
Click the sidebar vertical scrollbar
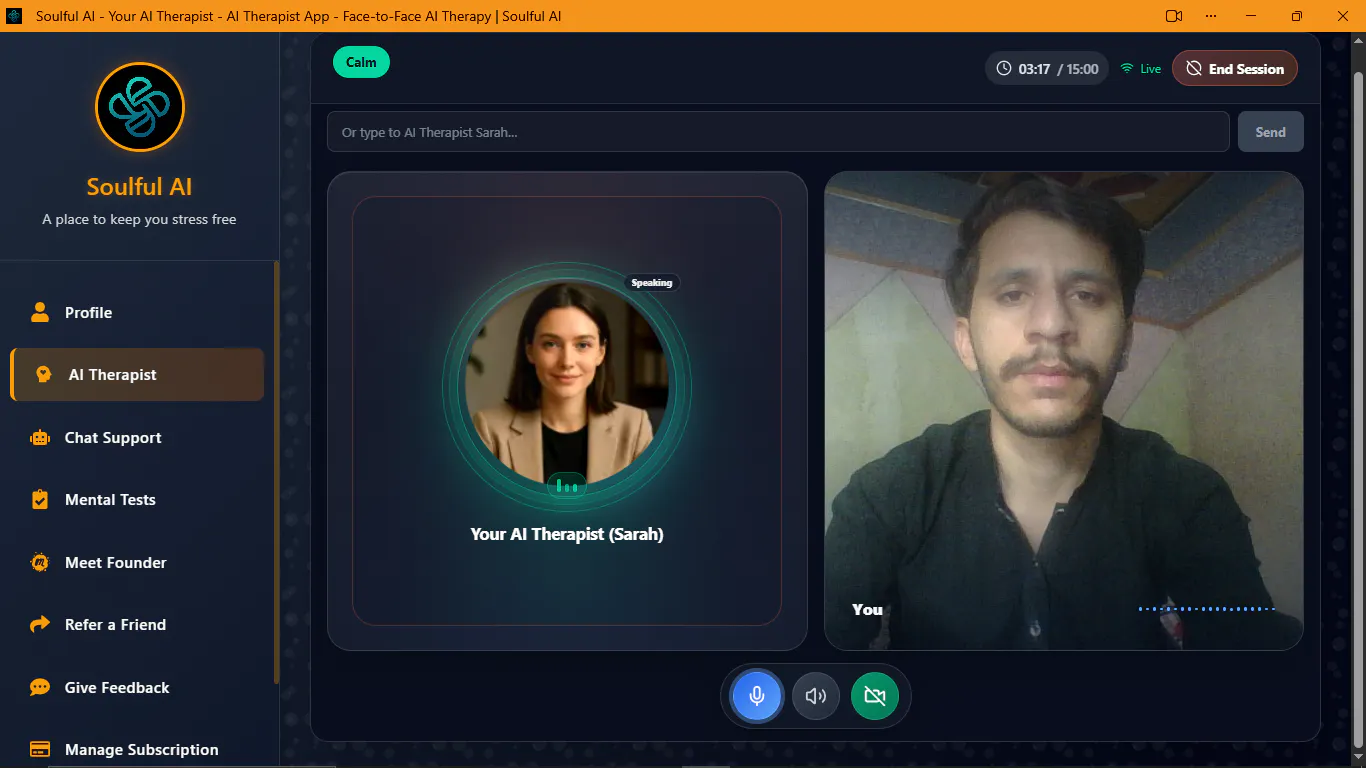pyautogui.click(x=277, y=470)
